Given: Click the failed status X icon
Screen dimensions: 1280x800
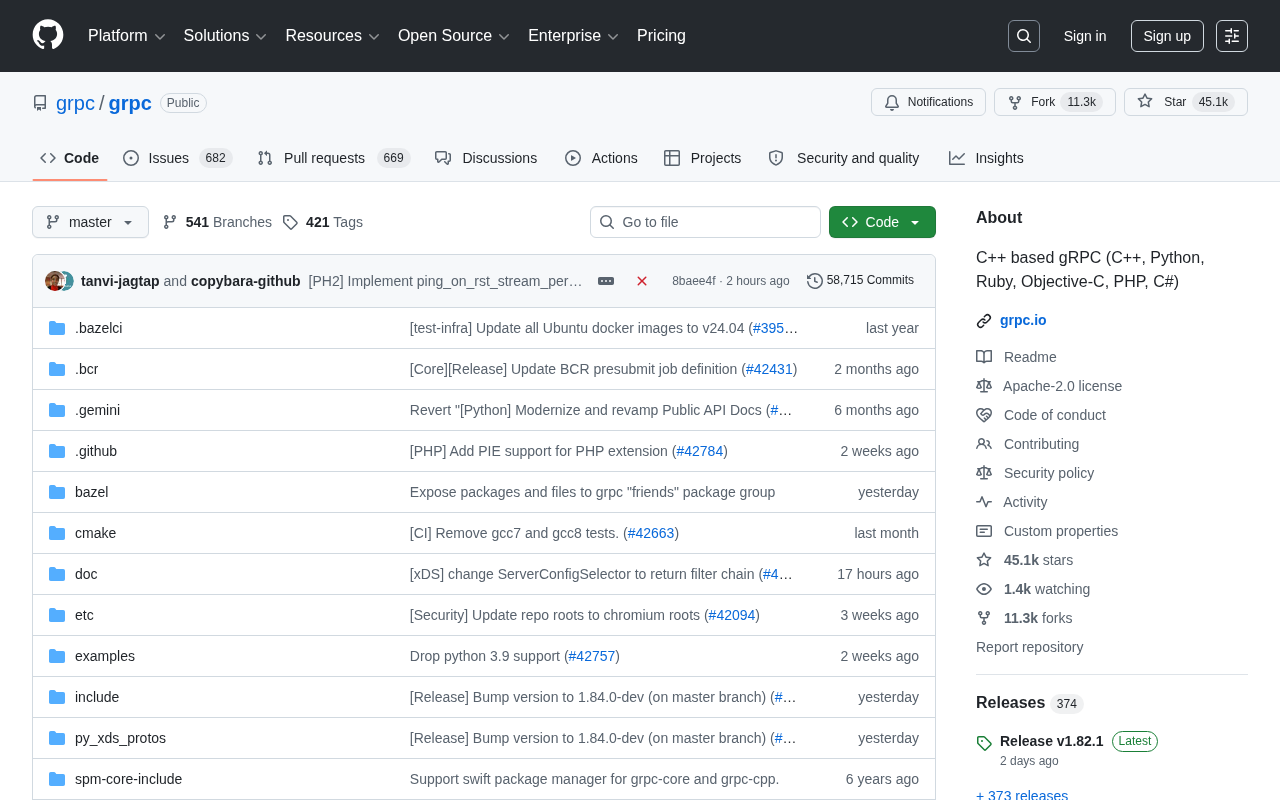Looking at the screenshot, I should [642, 281].
